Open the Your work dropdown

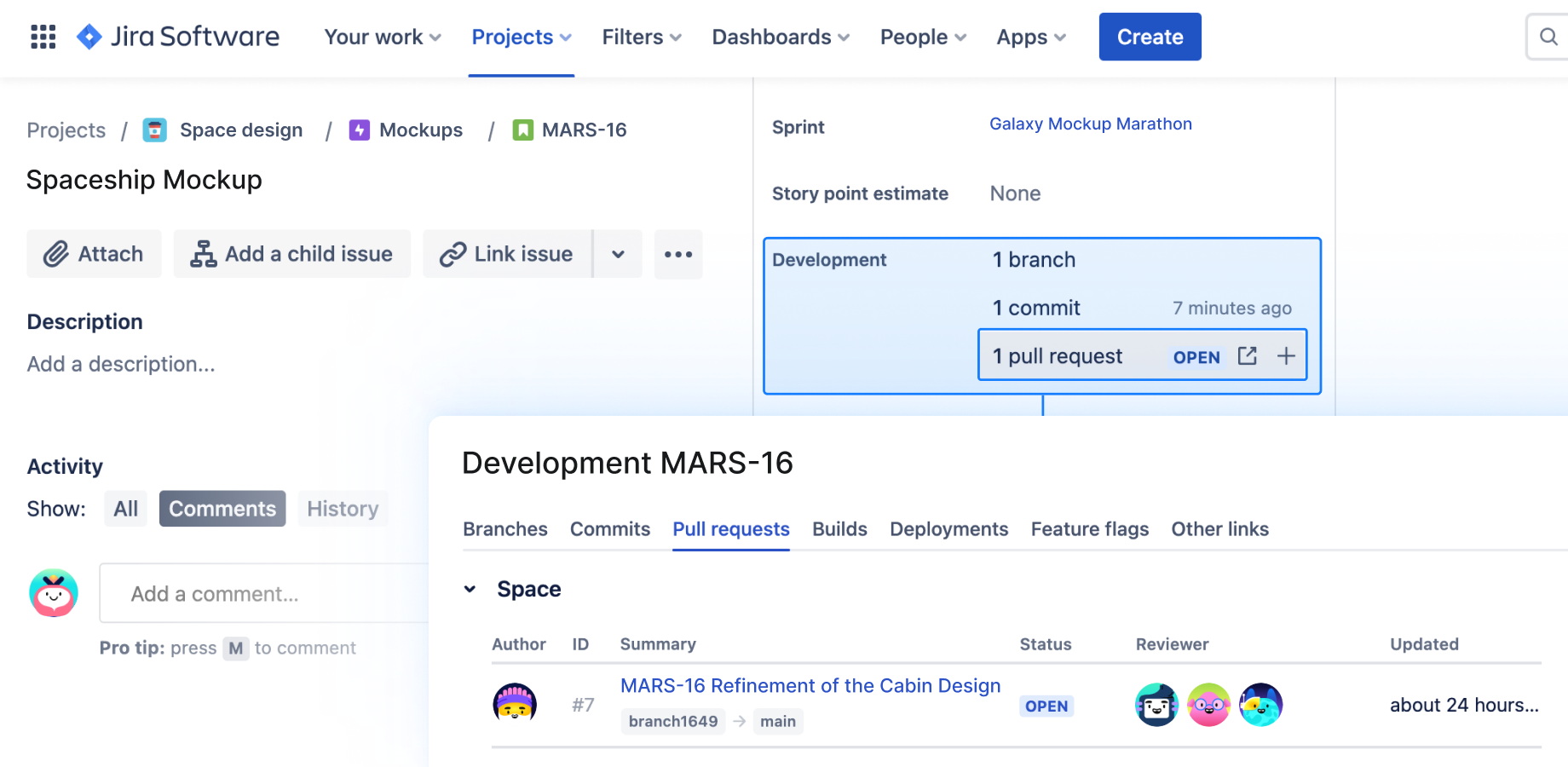pos(383,37)
